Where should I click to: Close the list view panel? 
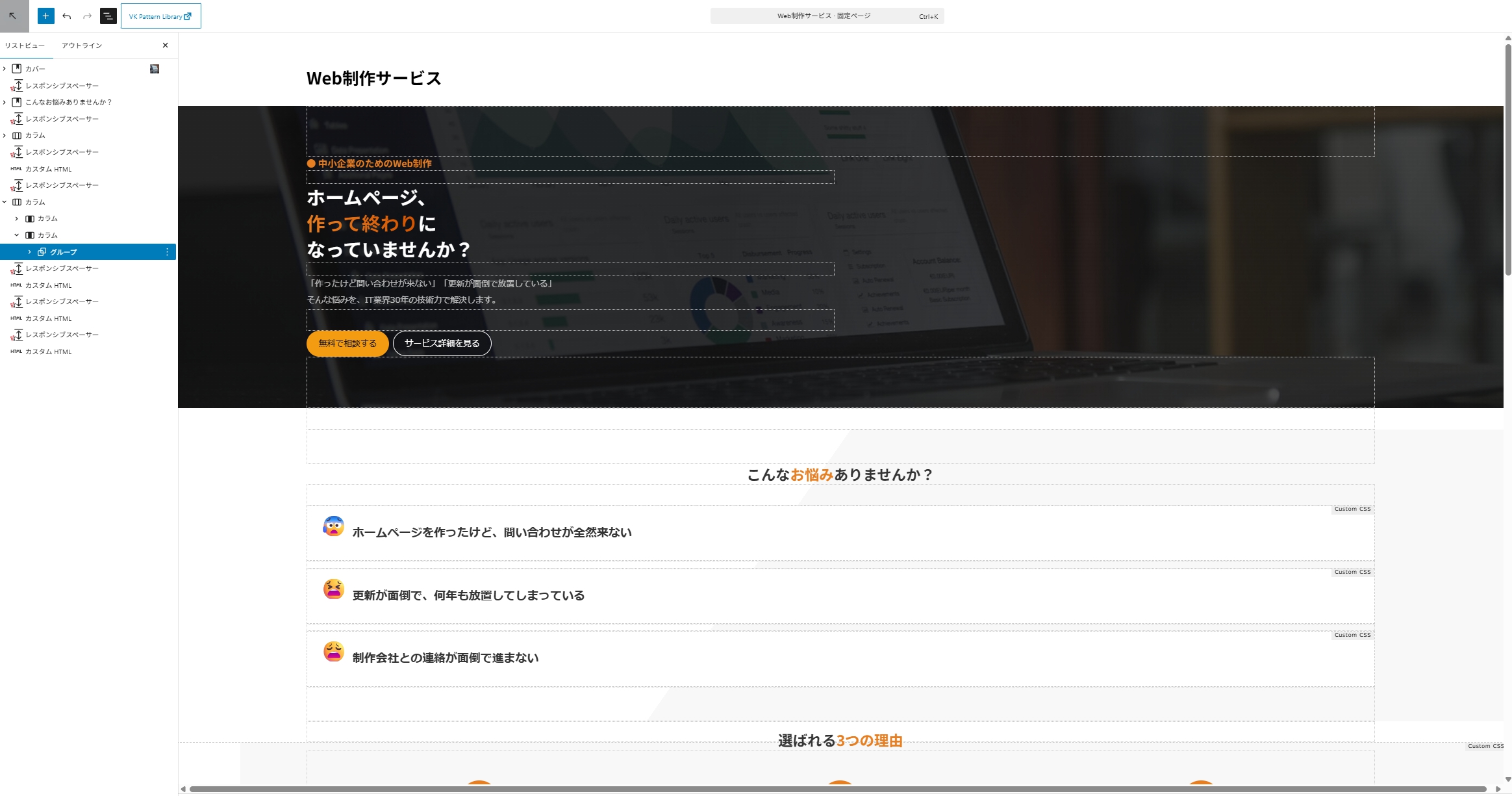pyautogui.click(x=166, y=45)
